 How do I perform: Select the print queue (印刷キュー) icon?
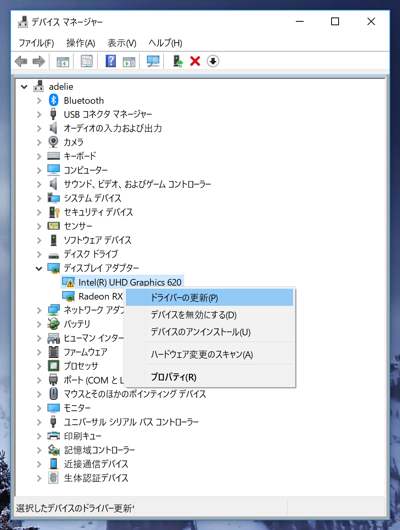[x=53, y=436]
